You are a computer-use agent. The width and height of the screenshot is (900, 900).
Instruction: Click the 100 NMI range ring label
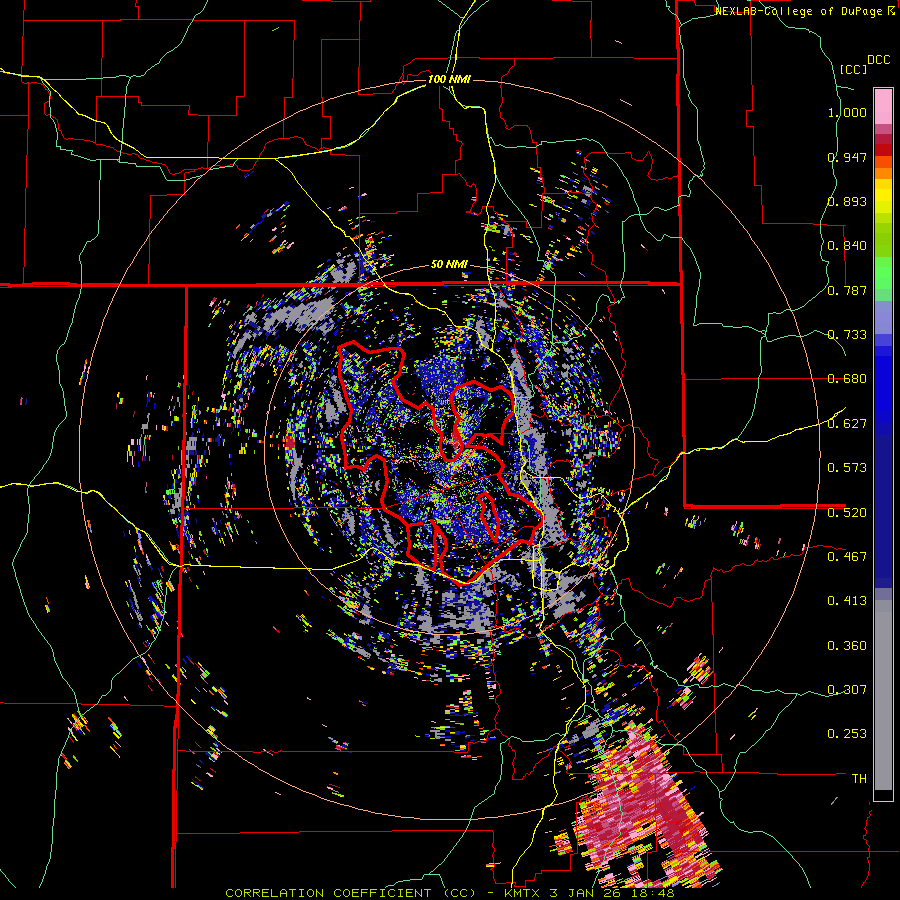tap(449, 79)
